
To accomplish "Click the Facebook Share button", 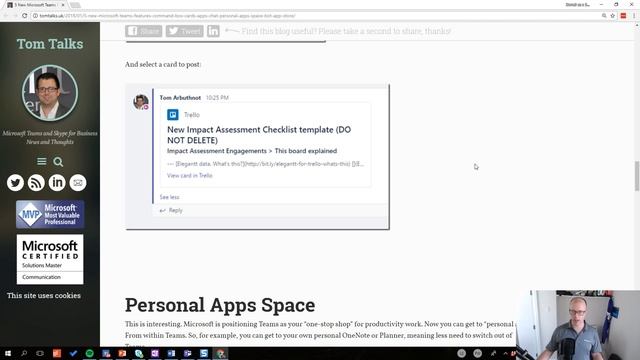I will [144, 31].
